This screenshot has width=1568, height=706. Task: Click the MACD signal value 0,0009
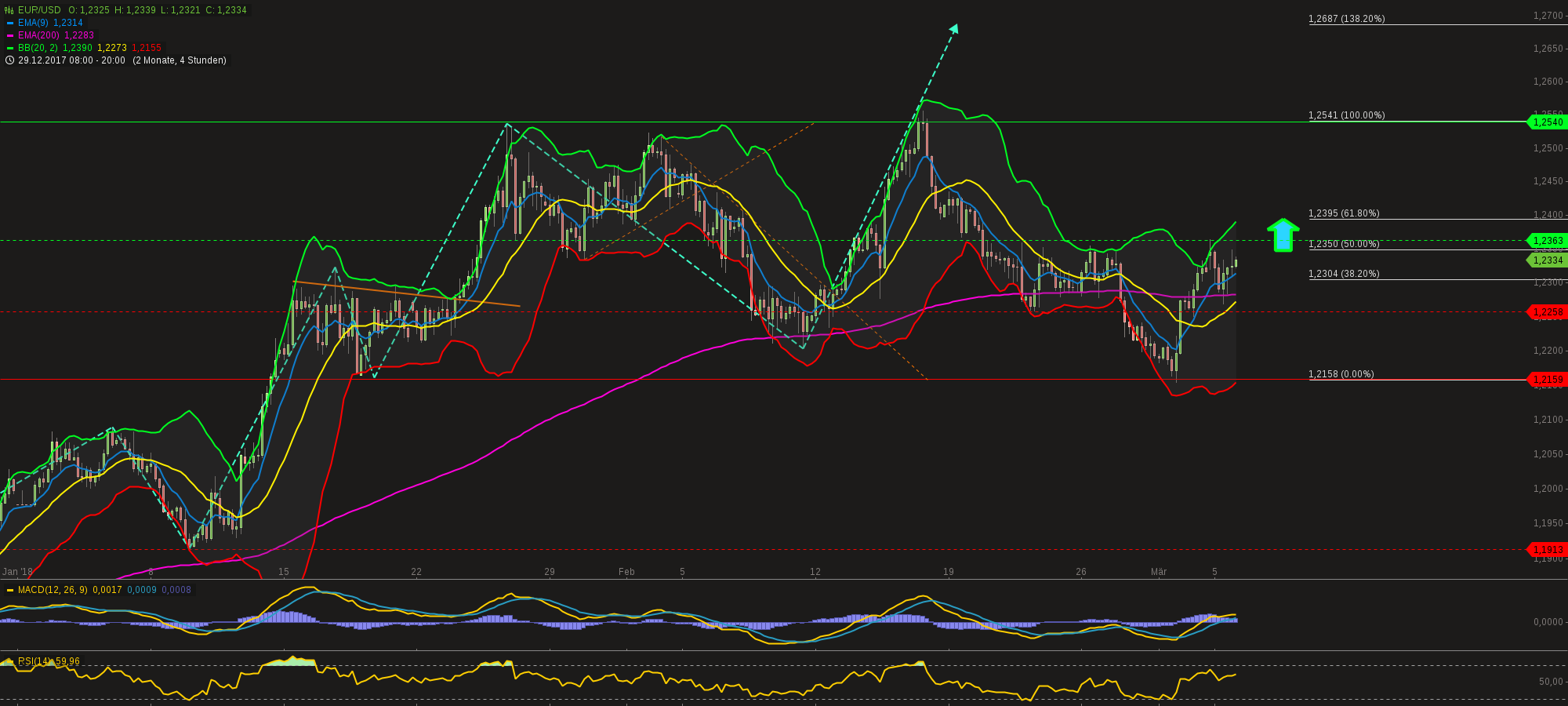click(x=142, y=590)
